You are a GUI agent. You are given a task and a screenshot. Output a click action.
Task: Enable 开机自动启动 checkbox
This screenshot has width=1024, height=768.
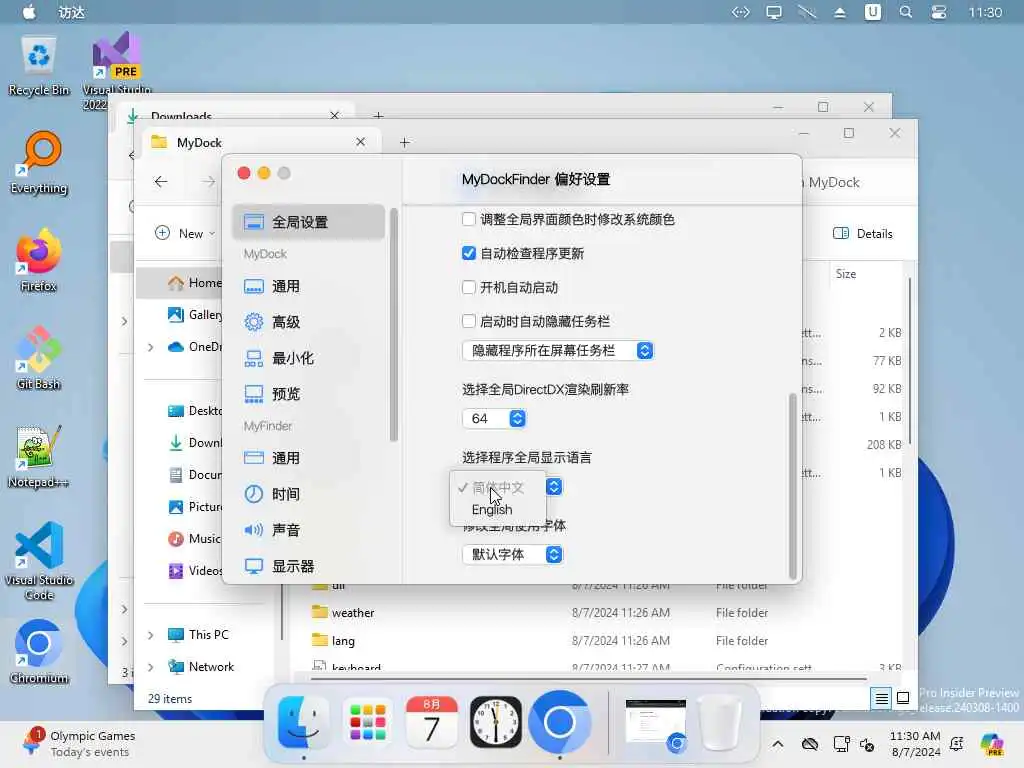[468, 287]
